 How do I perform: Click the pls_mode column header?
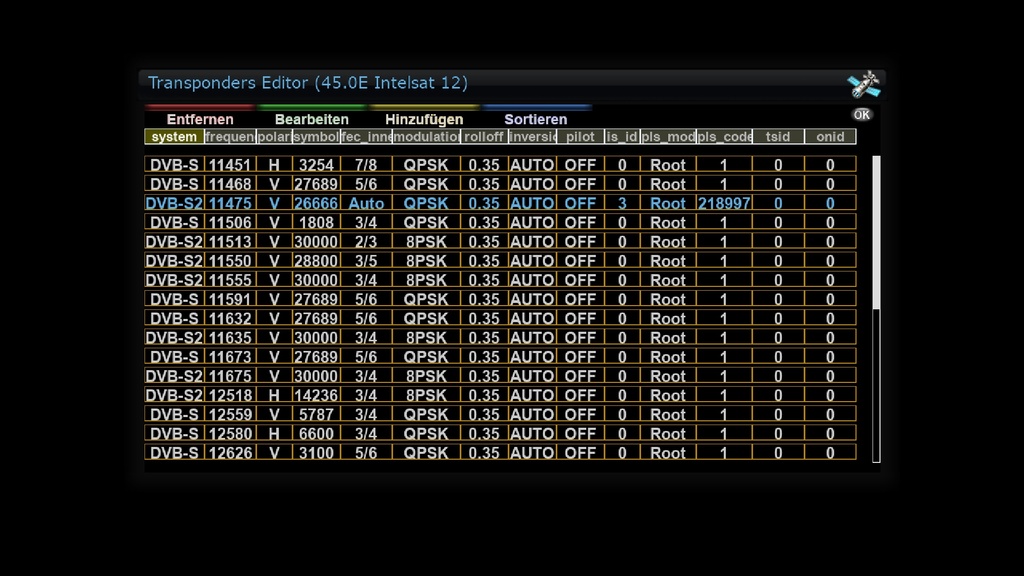[668, 136]
